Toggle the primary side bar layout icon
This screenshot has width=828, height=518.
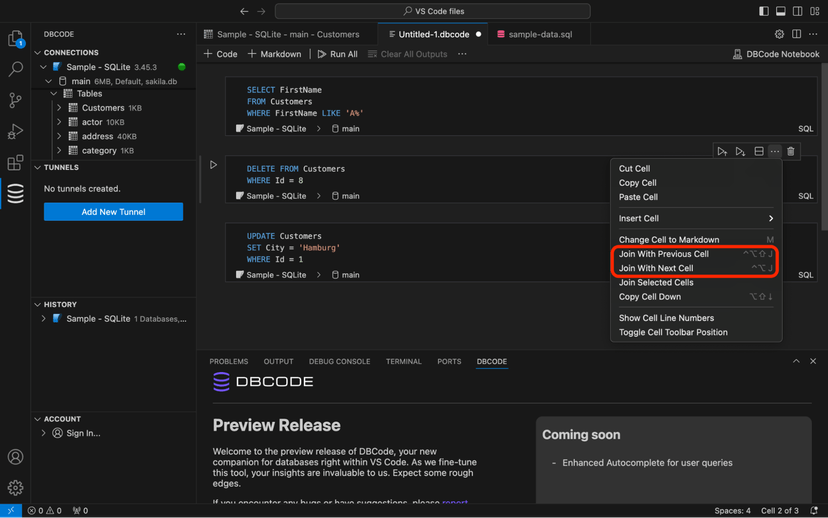[764, 11]
